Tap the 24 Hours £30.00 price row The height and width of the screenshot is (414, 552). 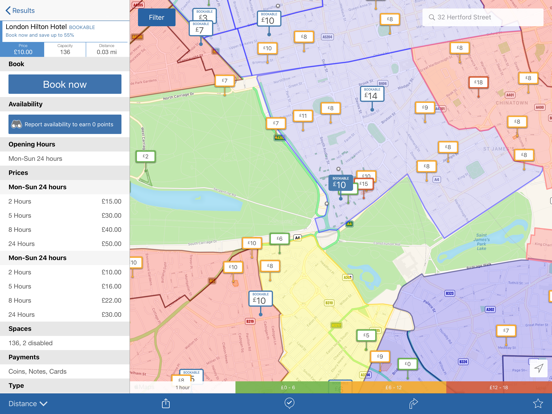(65, 314)
